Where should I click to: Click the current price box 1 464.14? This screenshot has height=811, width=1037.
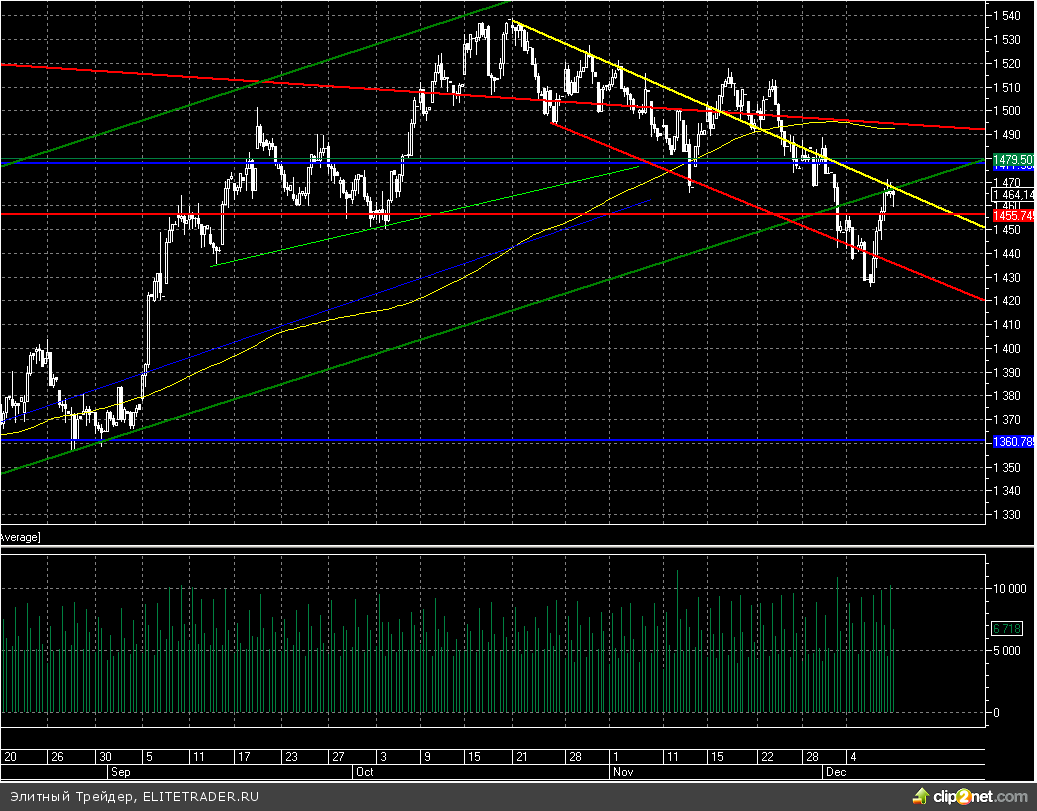pyautogui.click(x=1012, y=193)
